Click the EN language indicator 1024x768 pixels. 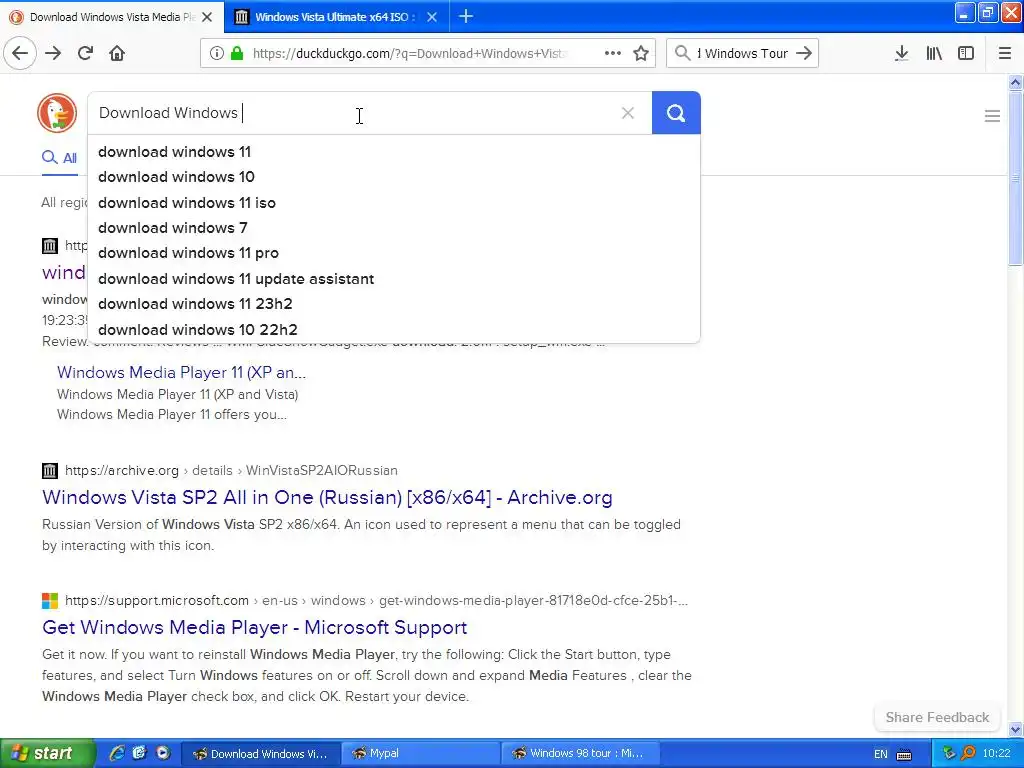pos(881,754)
